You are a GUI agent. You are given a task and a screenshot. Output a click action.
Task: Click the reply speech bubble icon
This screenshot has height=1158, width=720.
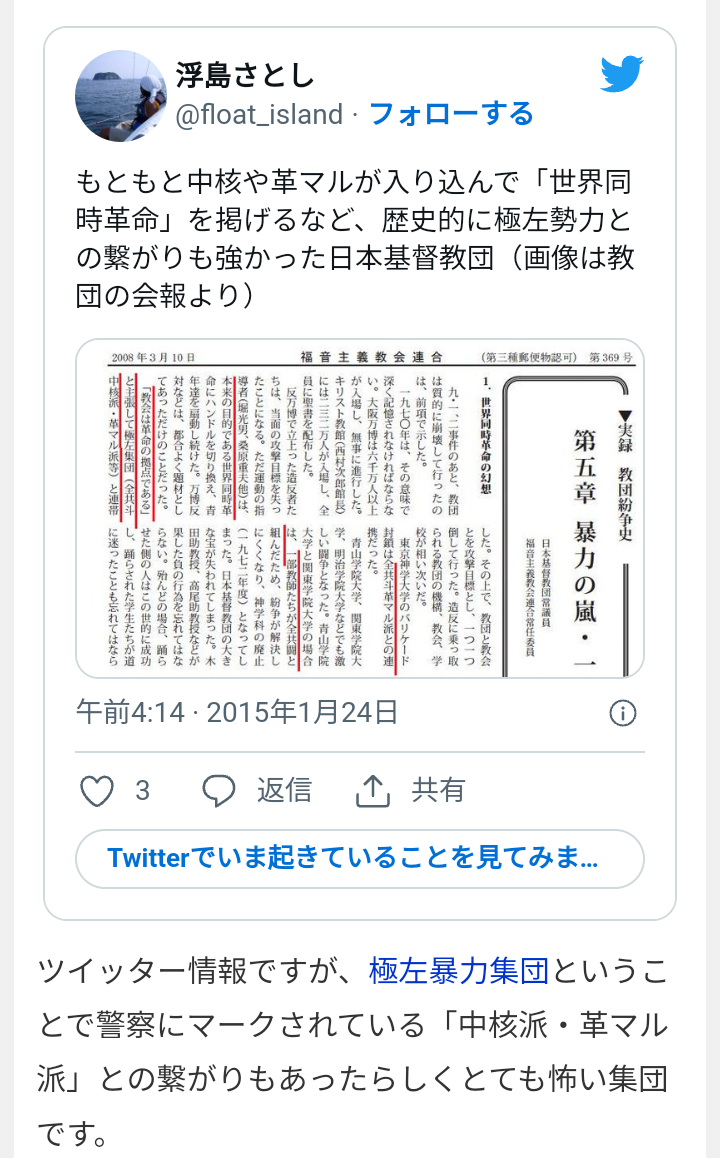pos(219,791)
